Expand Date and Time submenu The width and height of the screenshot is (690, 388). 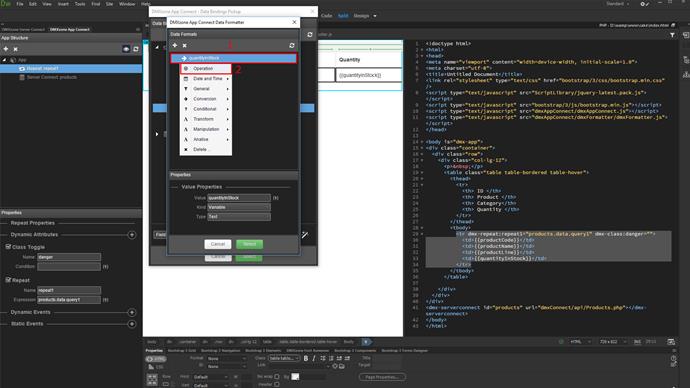(206, 79)
